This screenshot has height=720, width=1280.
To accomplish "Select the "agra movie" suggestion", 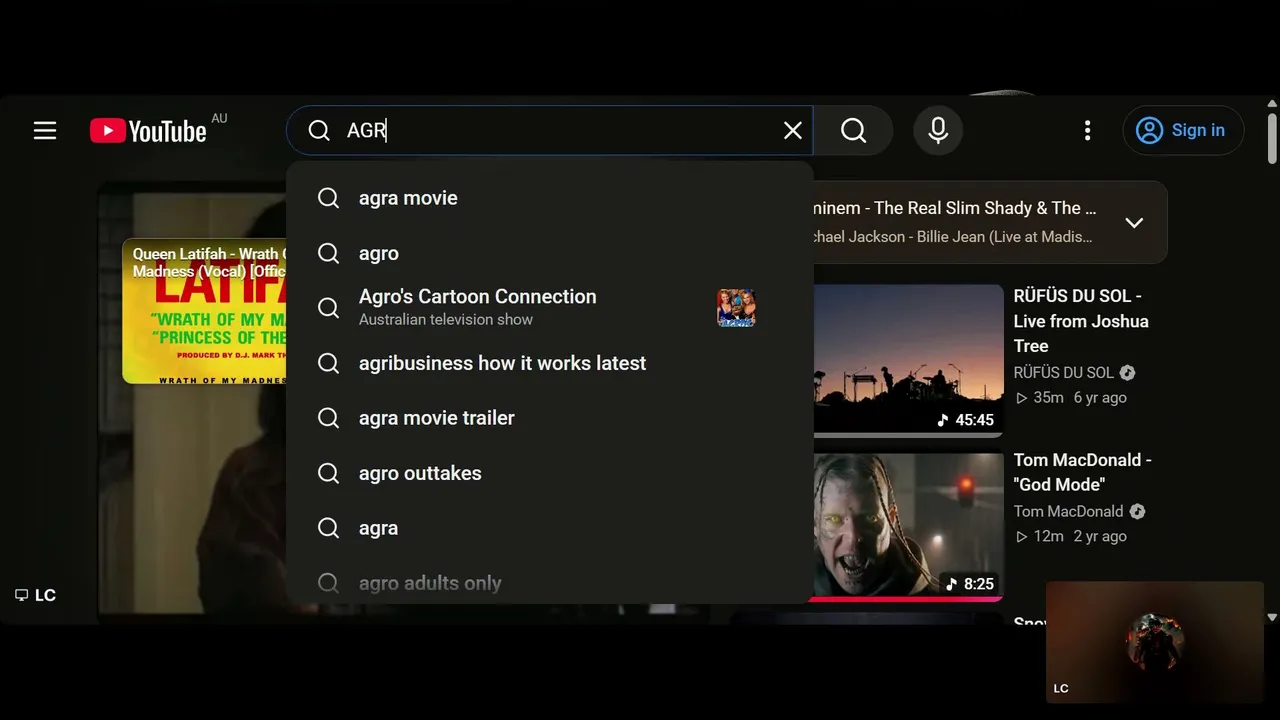I will coord(550,198).
